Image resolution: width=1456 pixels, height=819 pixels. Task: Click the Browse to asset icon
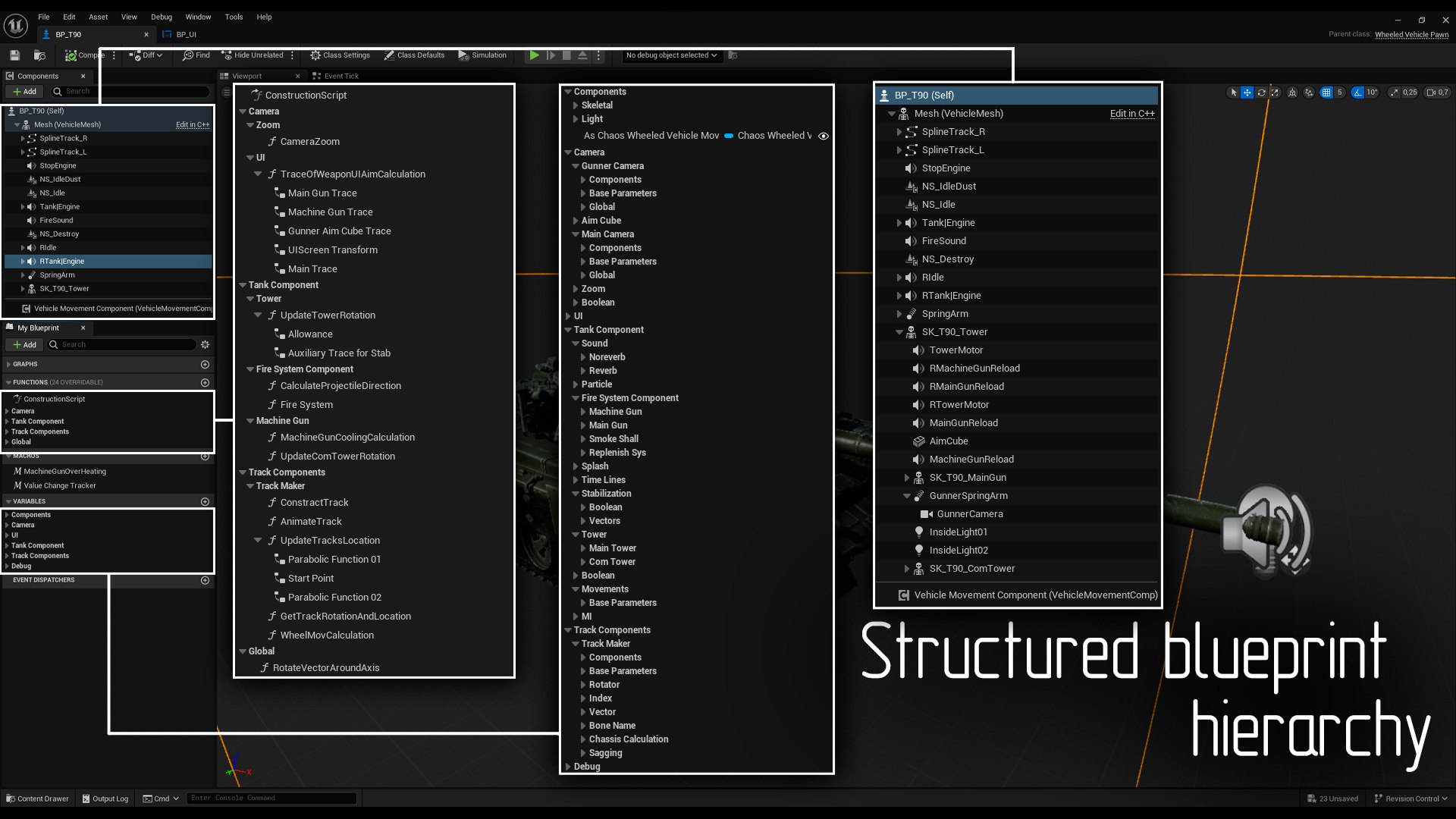tap(39, 55)
